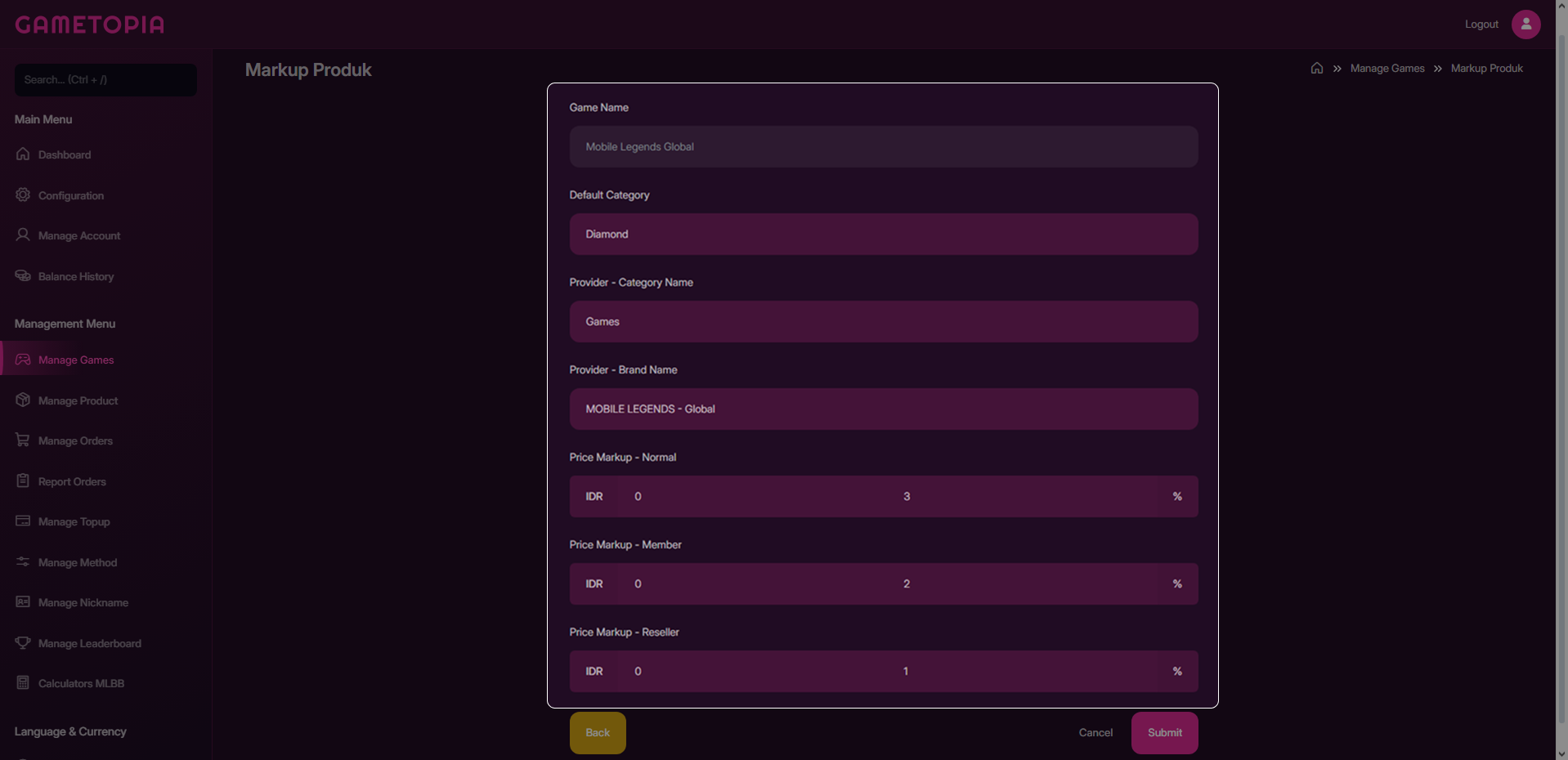
Task: Open the user avatar profile icon
Action: pos(1525,25)
